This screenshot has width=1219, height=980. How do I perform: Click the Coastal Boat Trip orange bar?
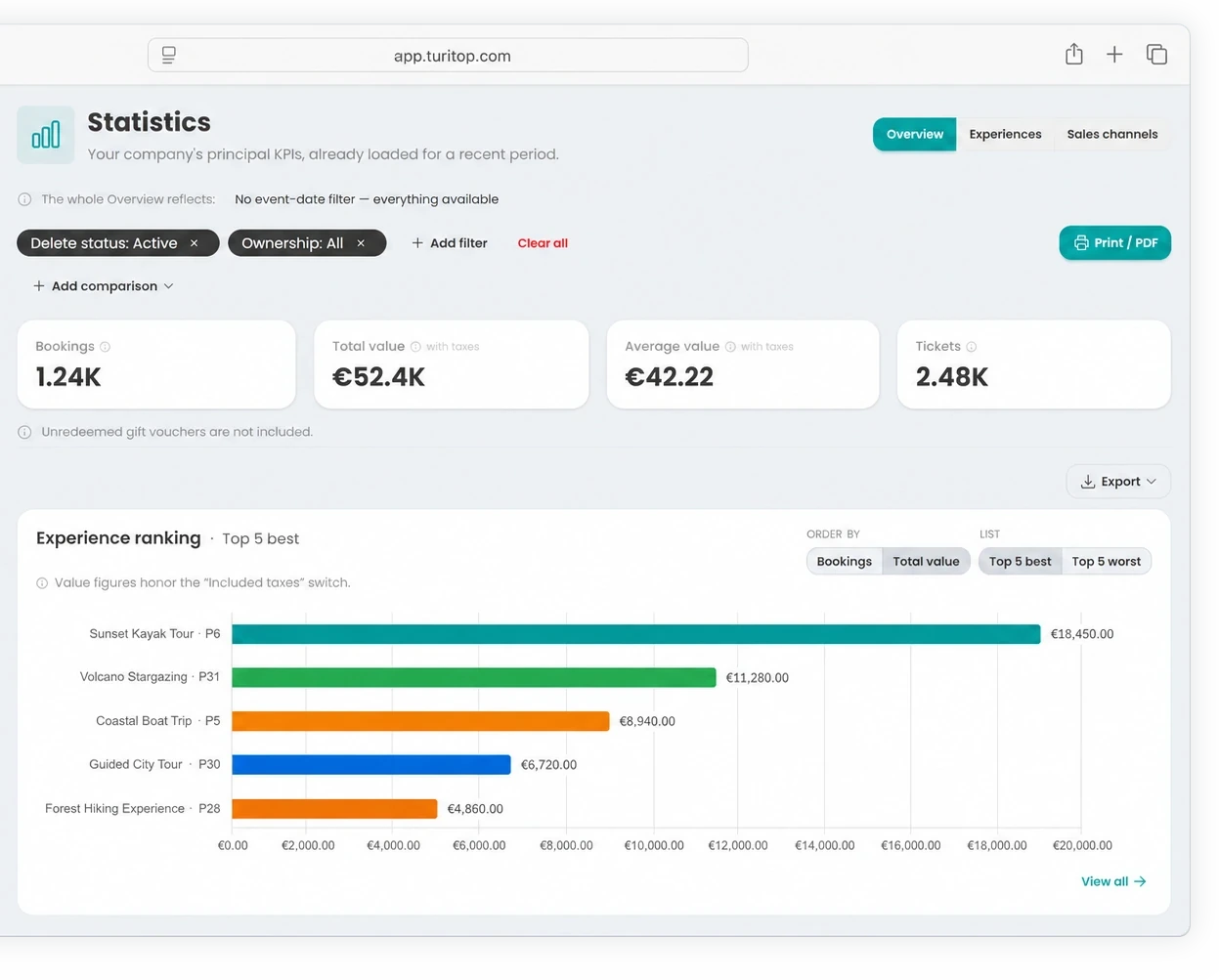point(420,721)
